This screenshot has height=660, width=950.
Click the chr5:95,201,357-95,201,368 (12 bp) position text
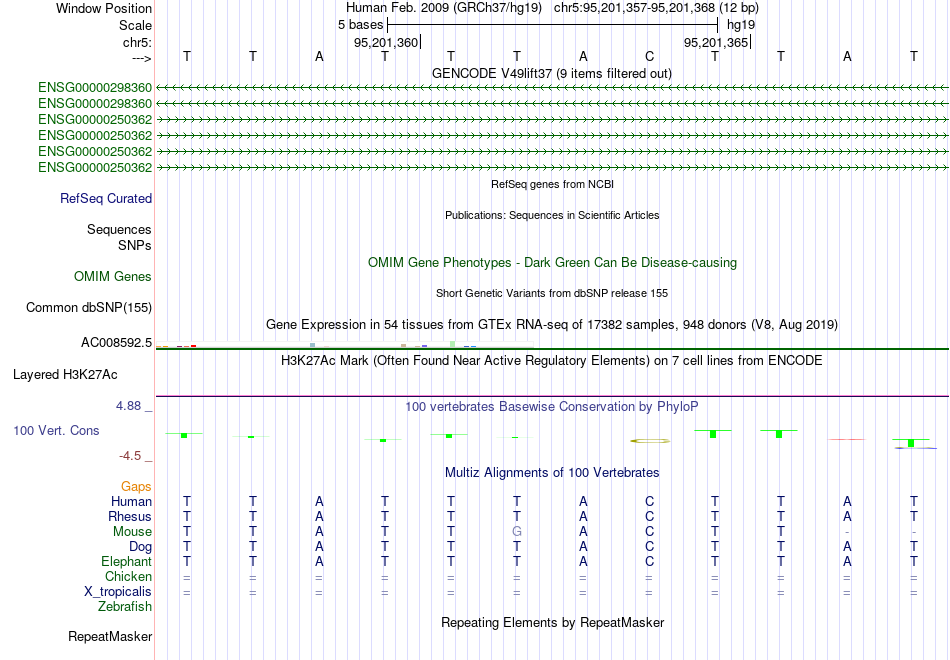point(656,8)
